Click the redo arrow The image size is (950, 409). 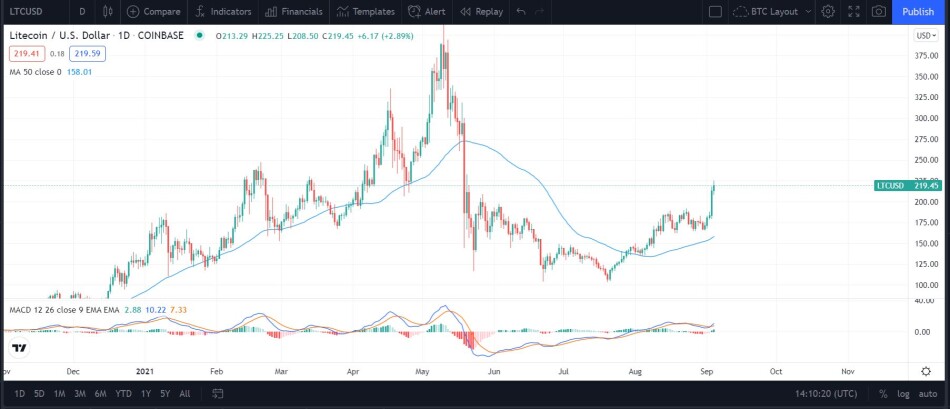click(x=540, y=12)
